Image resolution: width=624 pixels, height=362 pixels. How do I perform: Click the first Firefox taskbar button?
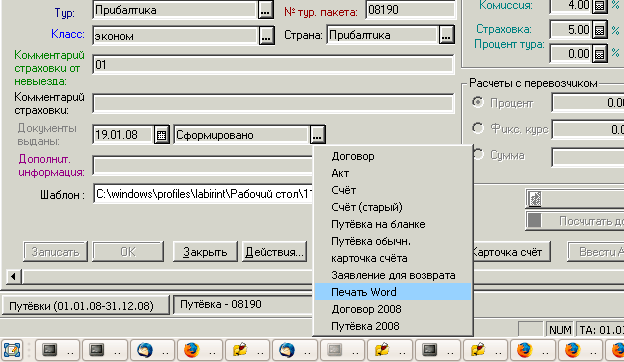(201, 350)
